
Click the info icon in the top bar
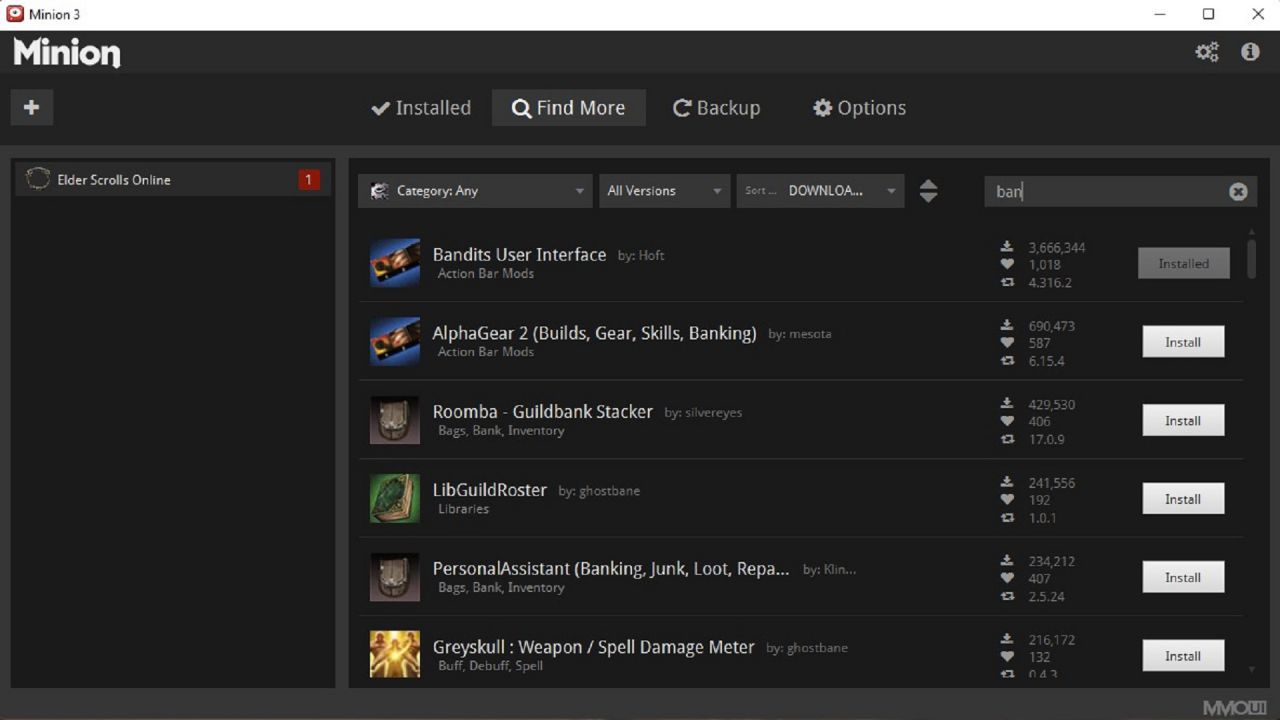[x=1250, y=51]
